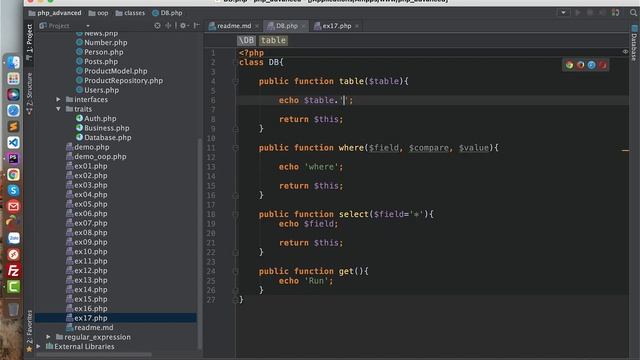This screenshot has width=640, height=360.
Task: Open PhpStorm icon in Dock
Action: [x=13, y=158]
